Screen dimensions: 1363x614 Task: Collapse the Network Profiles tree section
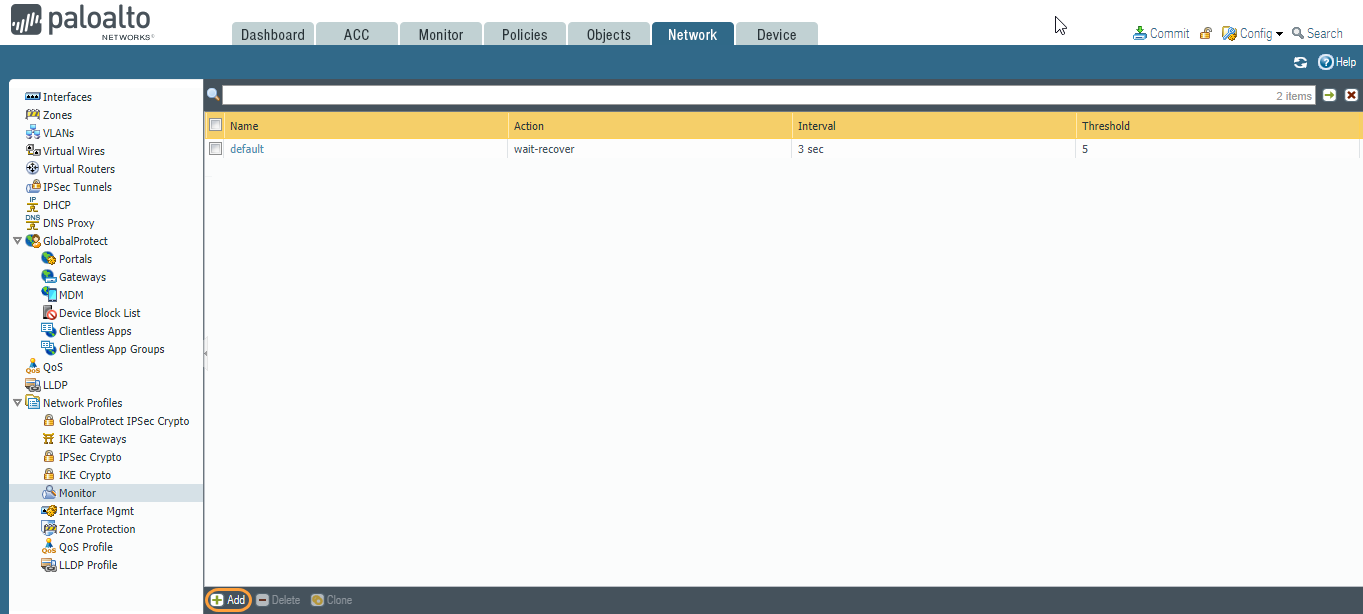pyautogui.click(x=16, y=402)
